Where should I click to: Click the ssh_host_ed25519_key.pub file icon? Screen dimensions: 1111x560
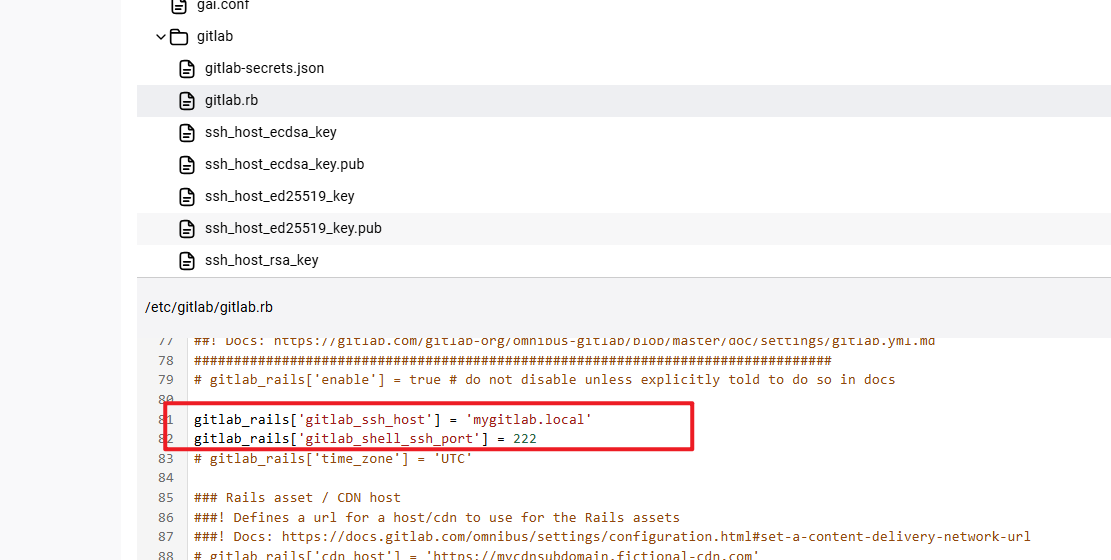[186, 228]
